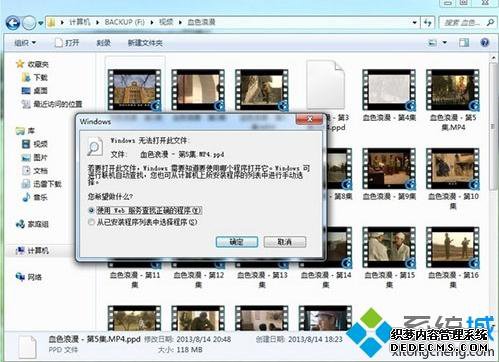Click the 打开 toolbar button
499x362 pixels.
tap(67, 43)
